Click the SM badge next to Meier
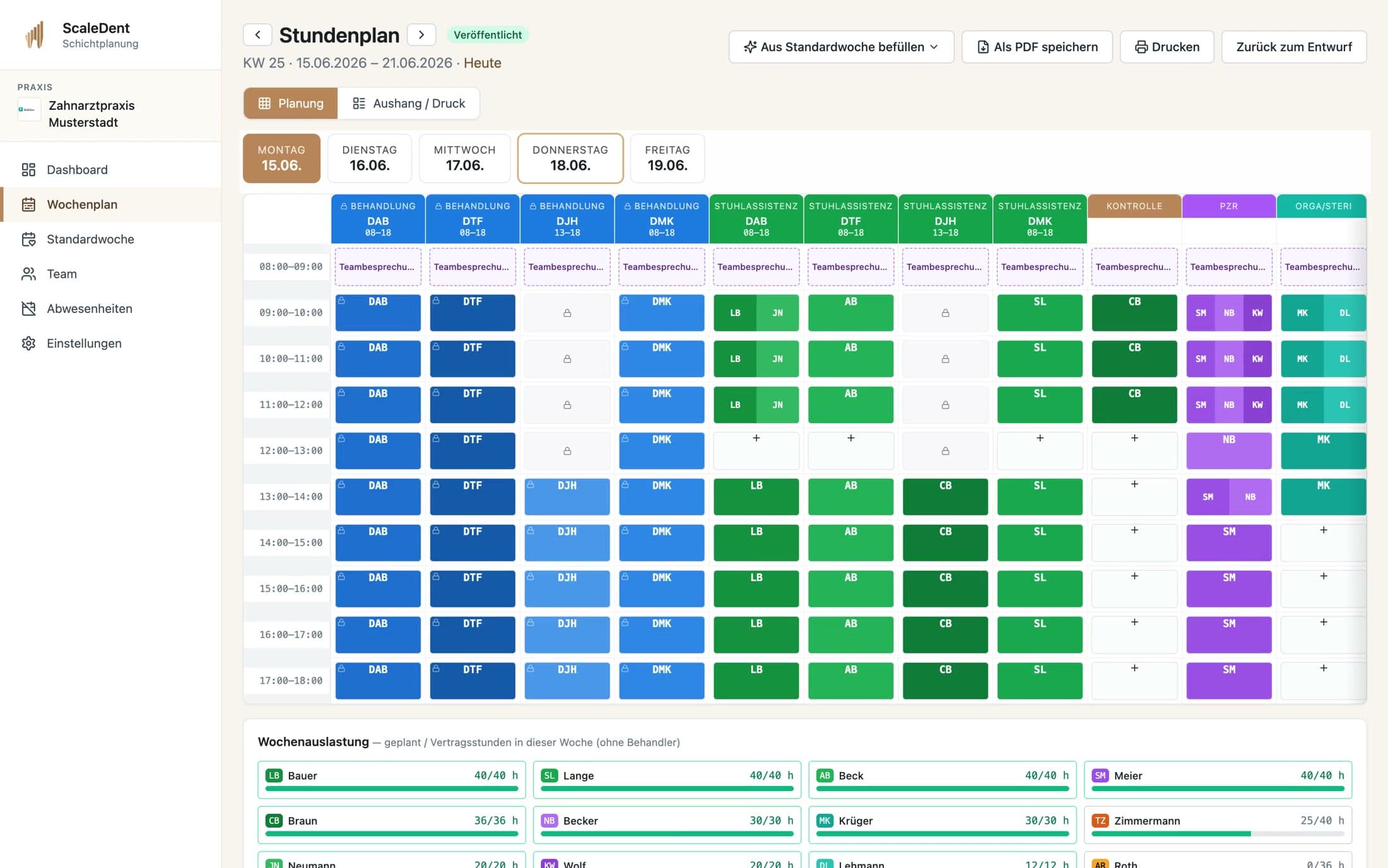The width and height of the screenshot is (1388, 868). [x=1100, y=775]
